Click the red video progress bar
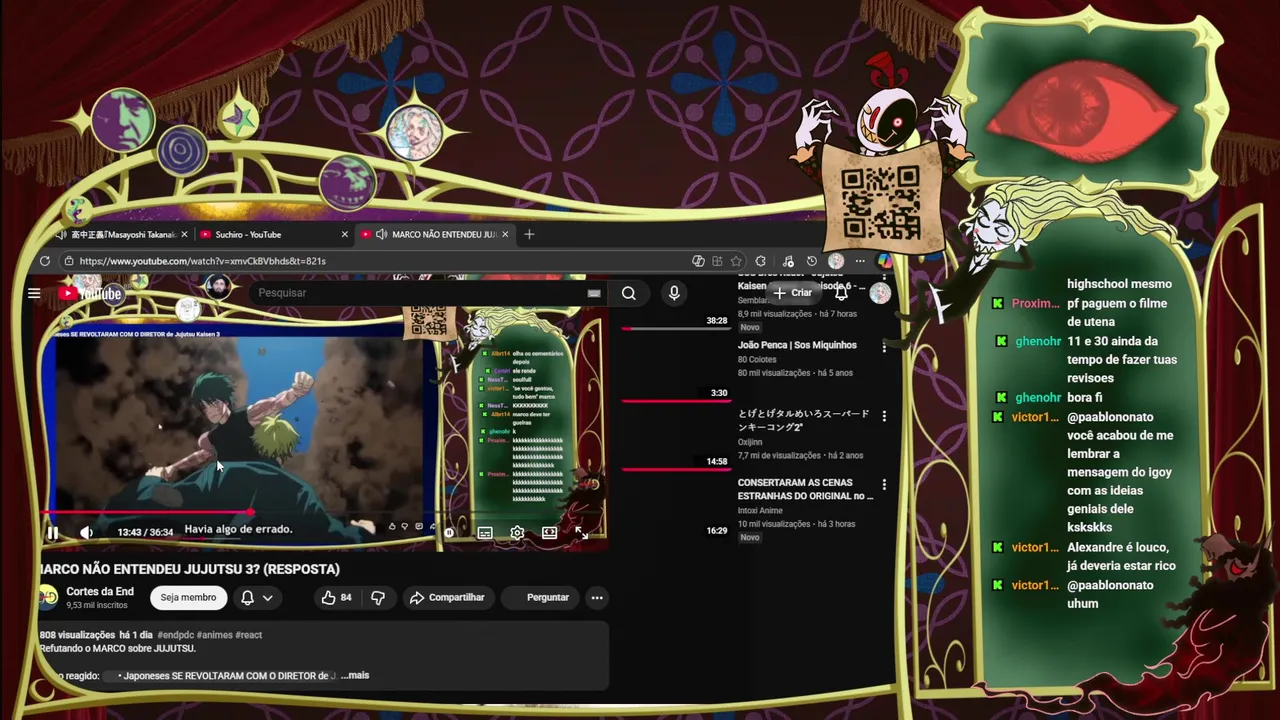Viewport: 1280px width, 720px height. (x=145, y=513)
